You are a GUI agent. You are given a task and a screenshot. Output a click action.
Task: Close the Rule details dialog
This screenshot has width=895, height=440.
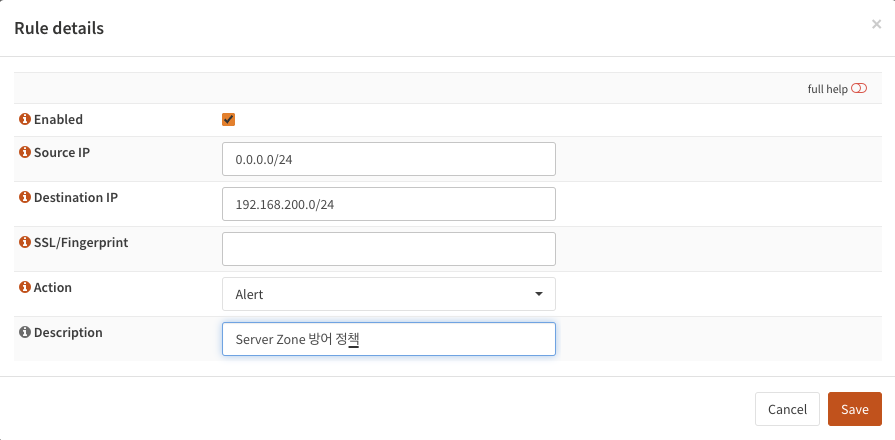(876, 24)
